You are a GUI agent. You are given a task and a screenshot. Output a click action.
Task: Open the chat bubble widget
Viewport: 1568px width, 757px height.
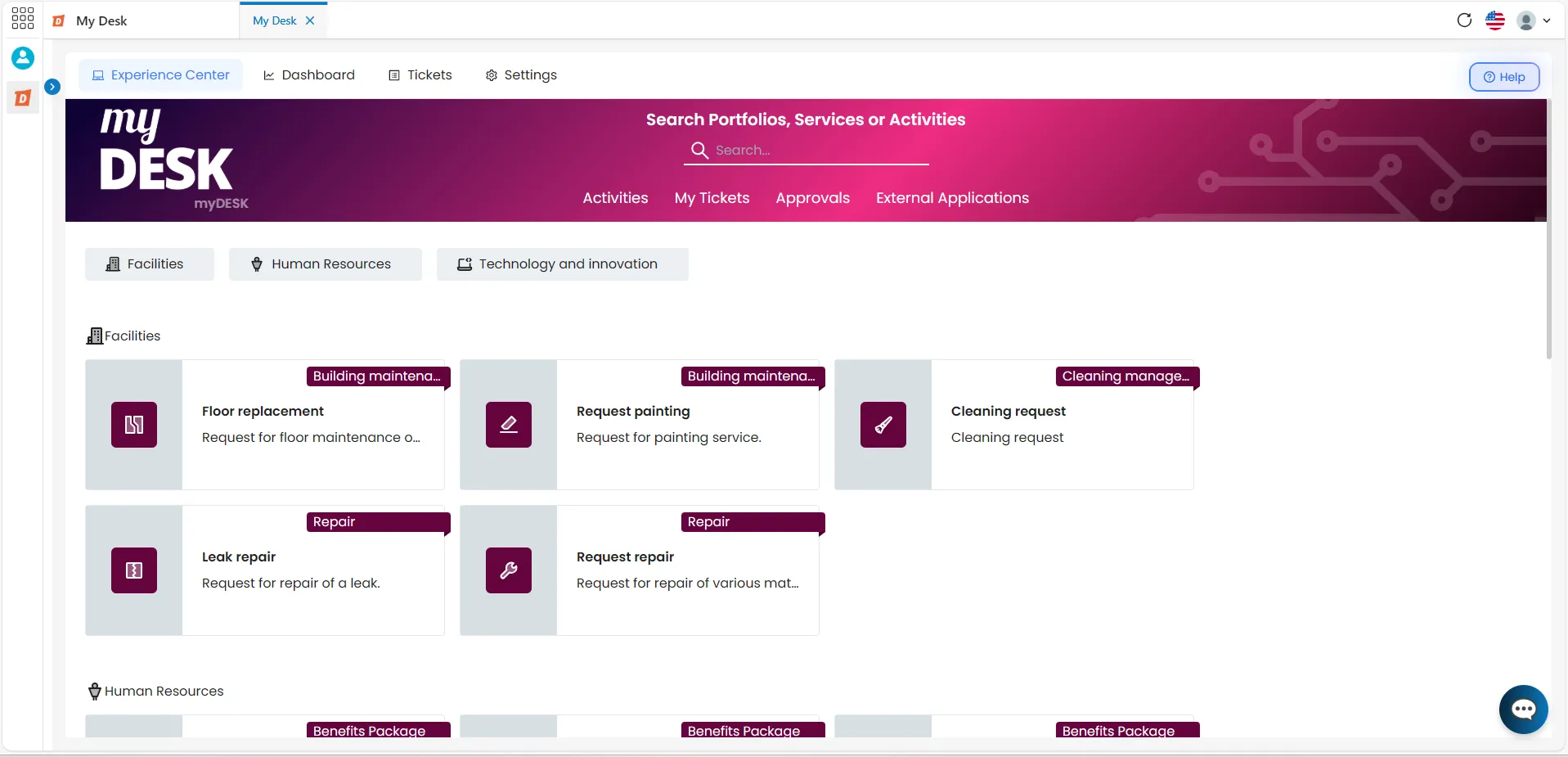coord(1523,710)
